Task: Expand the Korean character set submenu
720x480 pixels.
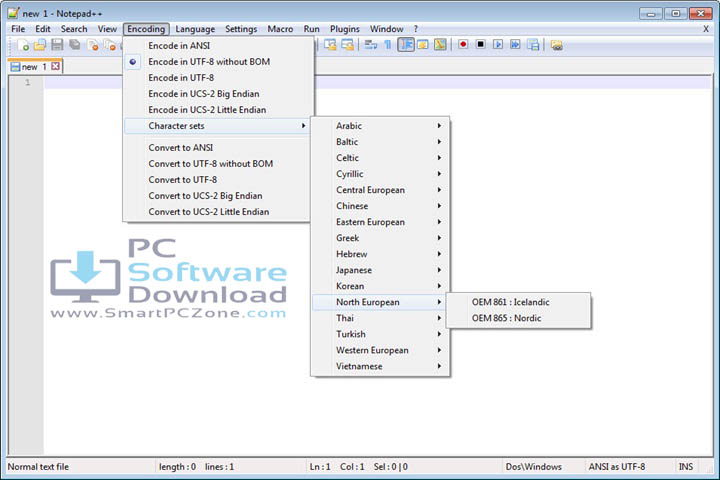Action: pos(380,286)
